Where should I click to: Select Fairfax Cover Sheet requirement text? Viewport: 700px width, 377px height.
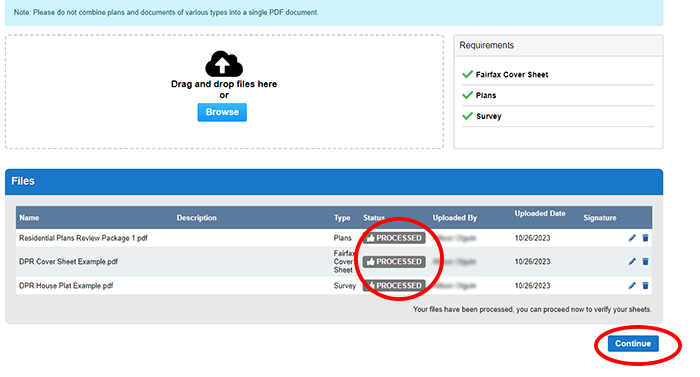coord(512,75)
